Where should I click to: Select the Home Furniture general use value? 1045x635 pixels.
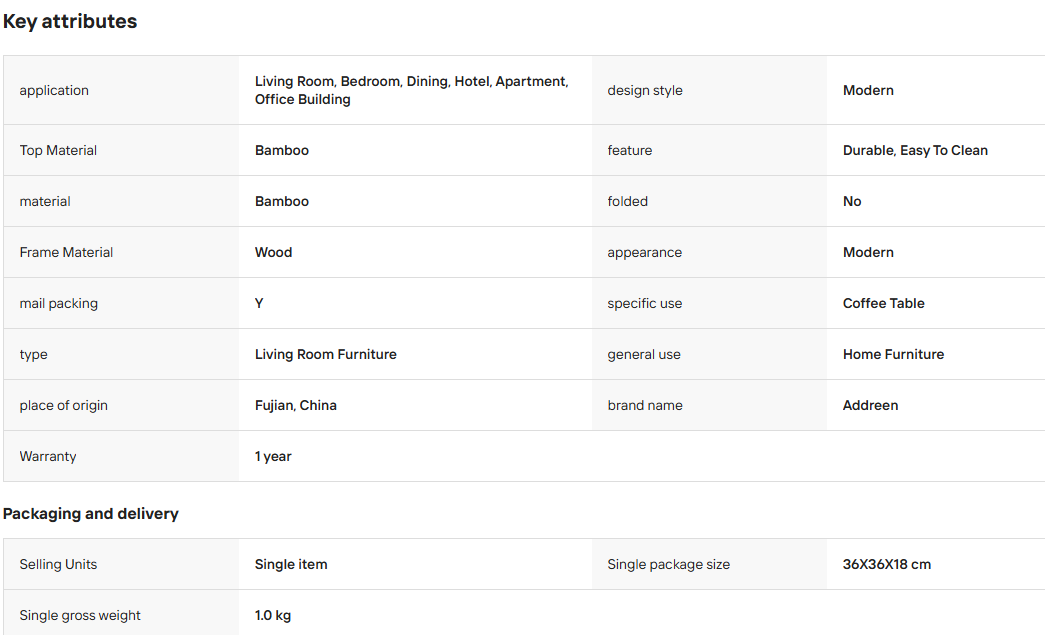point(893,354)
